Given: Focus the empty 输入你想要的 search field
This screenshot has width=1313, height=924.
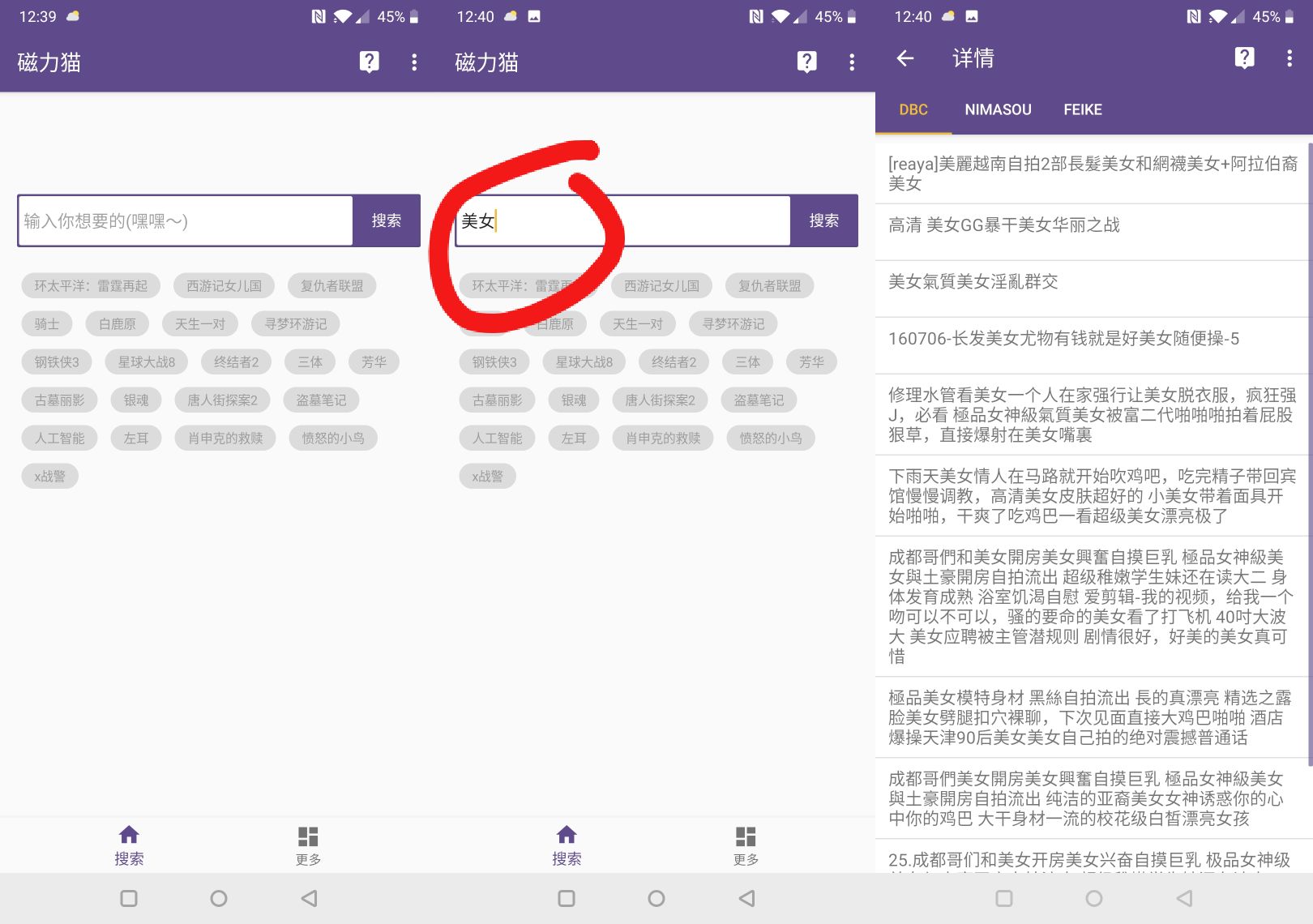Looking at the screenshot, I should click(186, 220).
